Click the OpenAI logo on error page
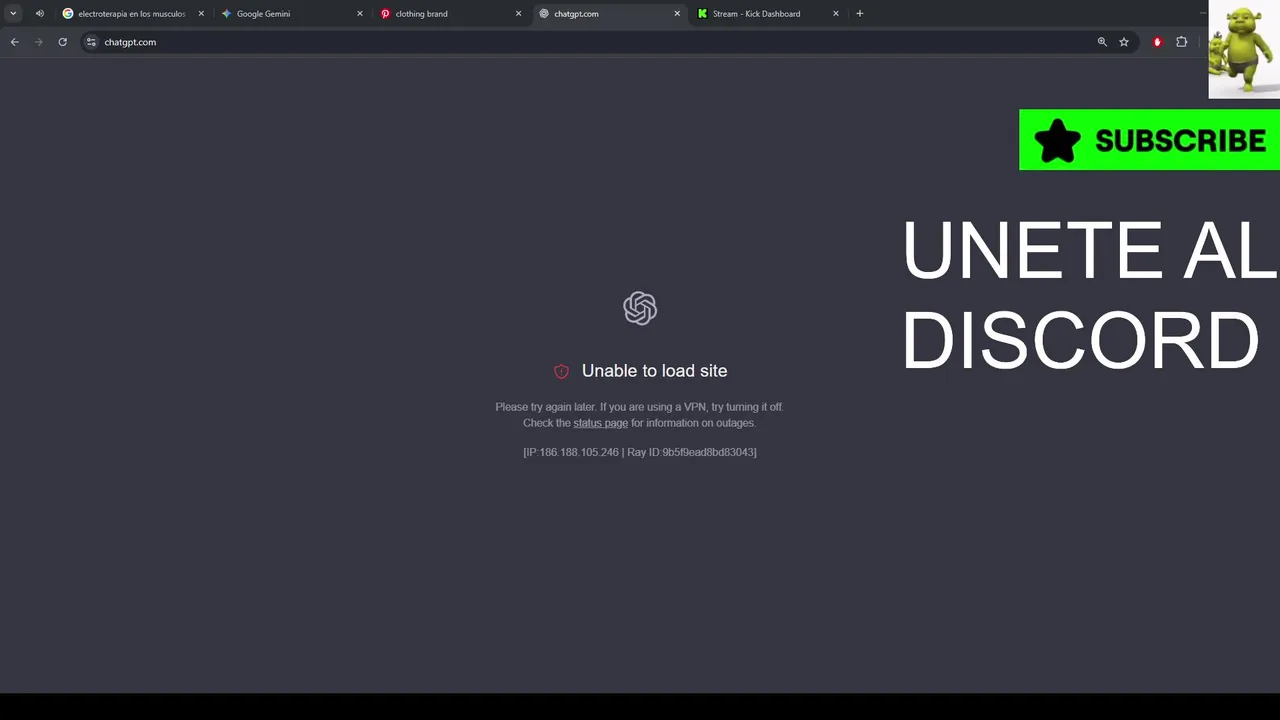The image size is (1280, 720). point(640,308)
